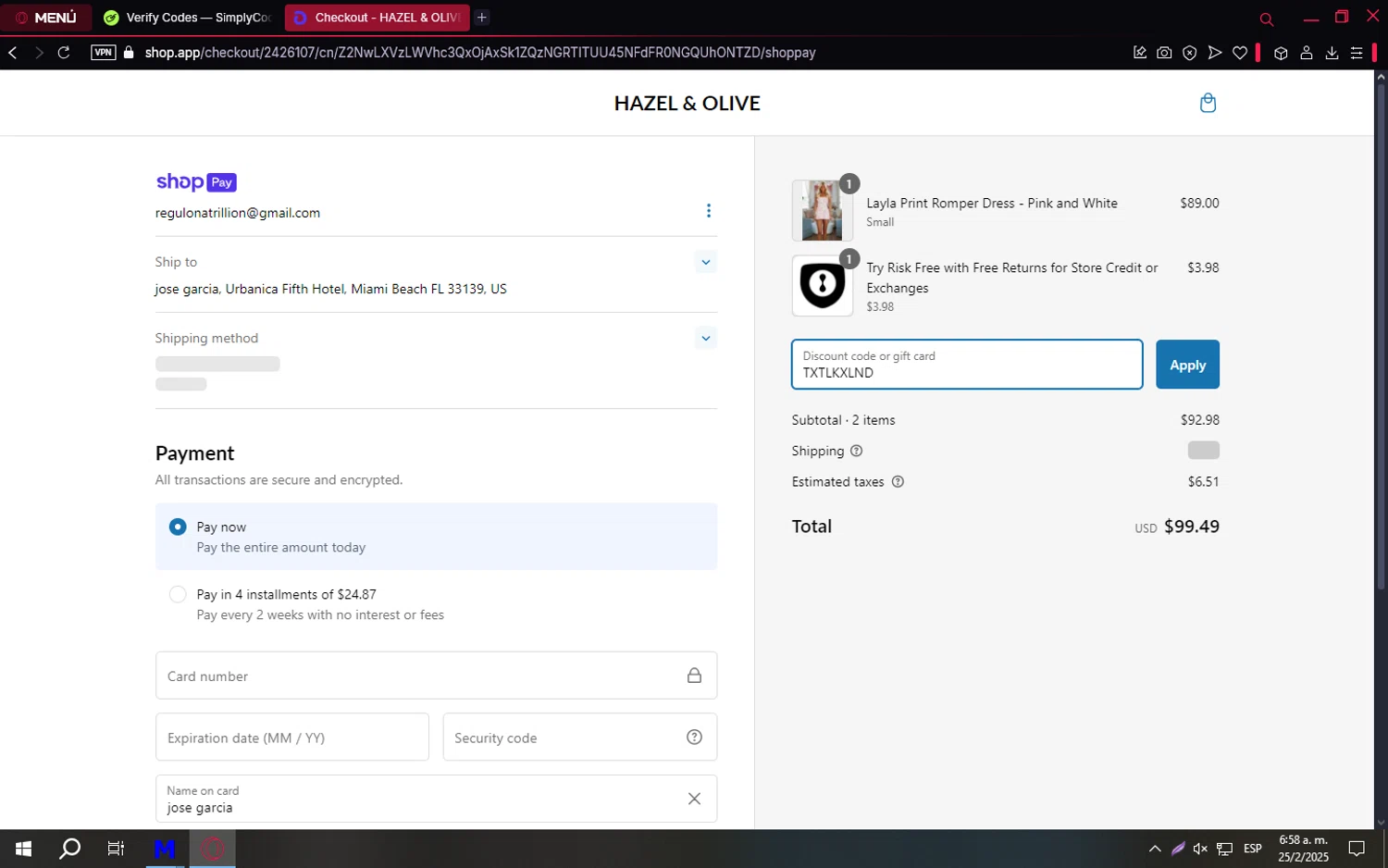The image size is (1388, 868).
Task: Expand the Shipping method section
Action: click(x=706, y=338)
